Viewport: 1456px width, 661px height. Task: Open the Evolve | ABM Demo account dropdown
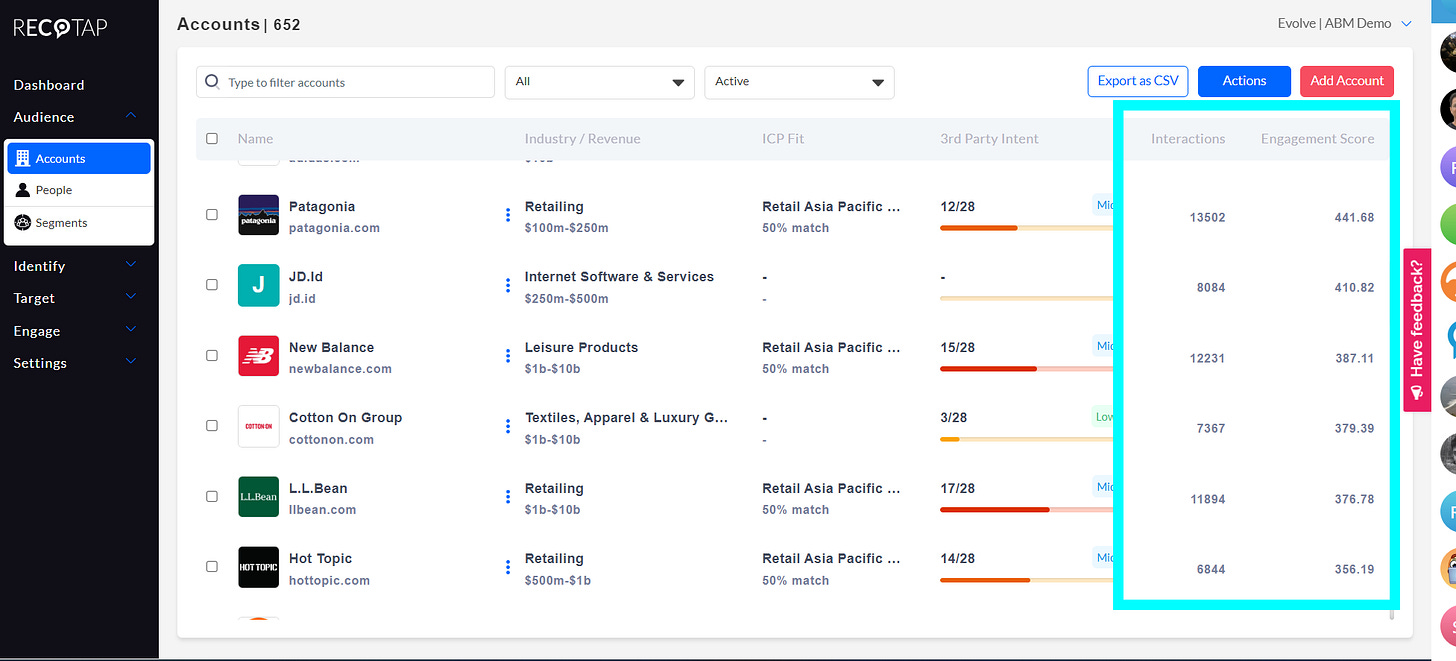(1345, 23)
